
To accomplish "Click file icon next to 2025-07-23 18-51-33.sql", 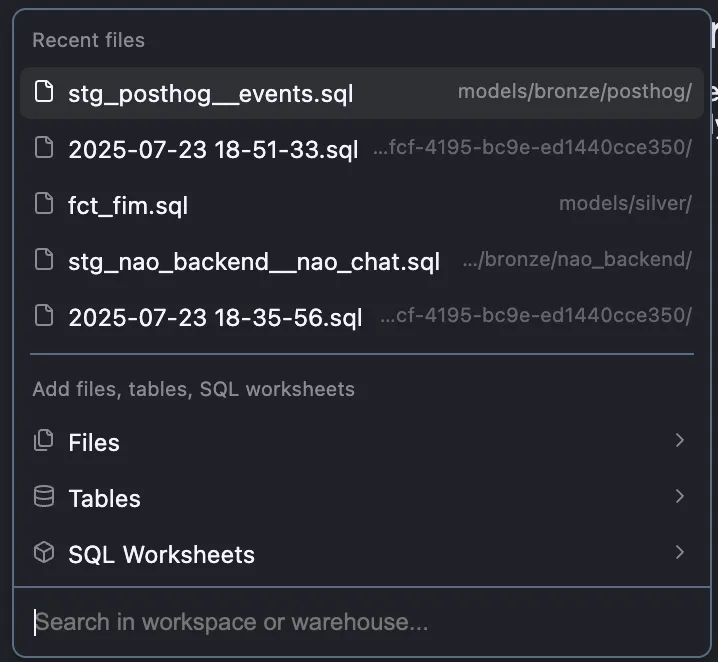I will point(43,149).
